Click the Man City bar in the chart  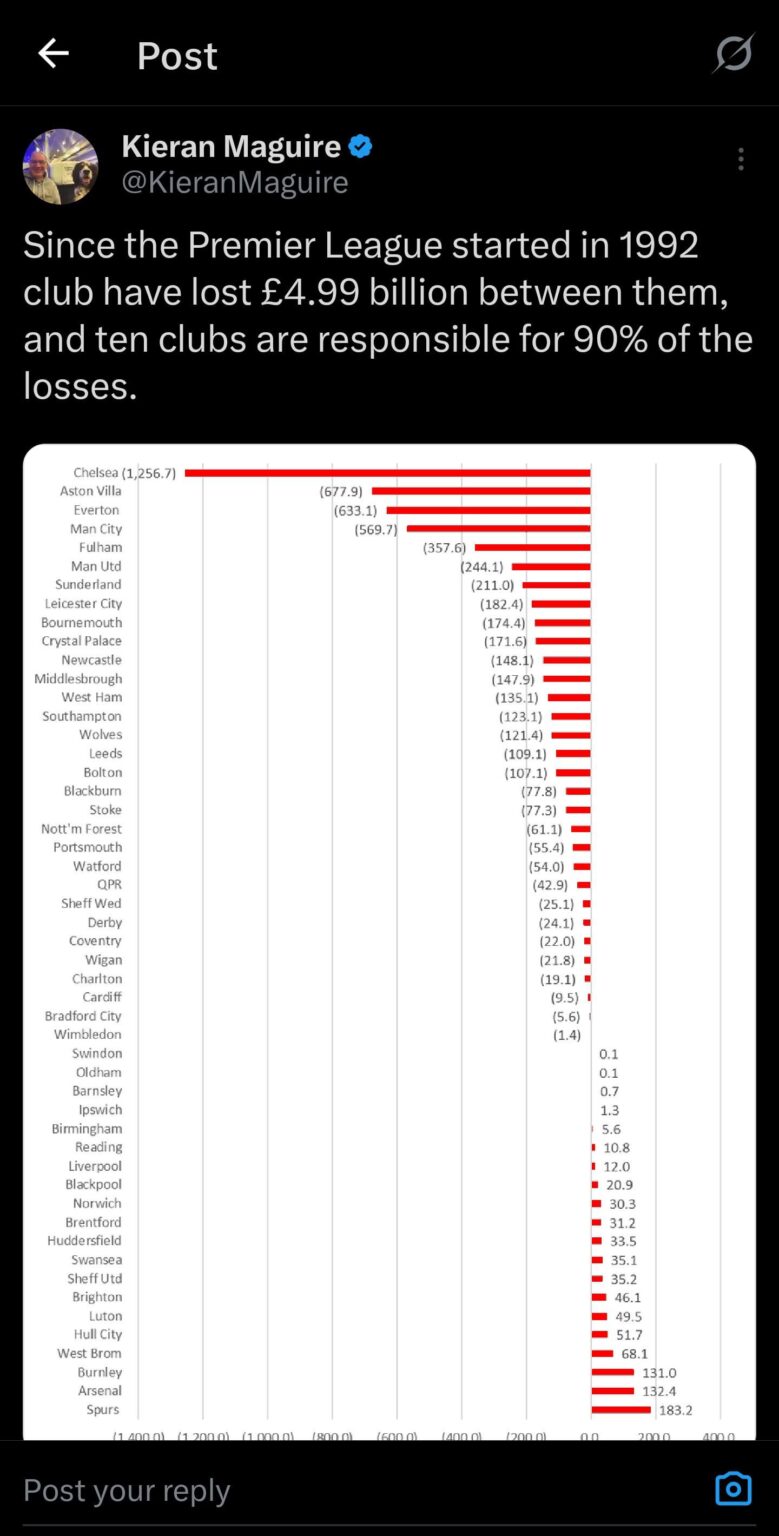point(500,528)
